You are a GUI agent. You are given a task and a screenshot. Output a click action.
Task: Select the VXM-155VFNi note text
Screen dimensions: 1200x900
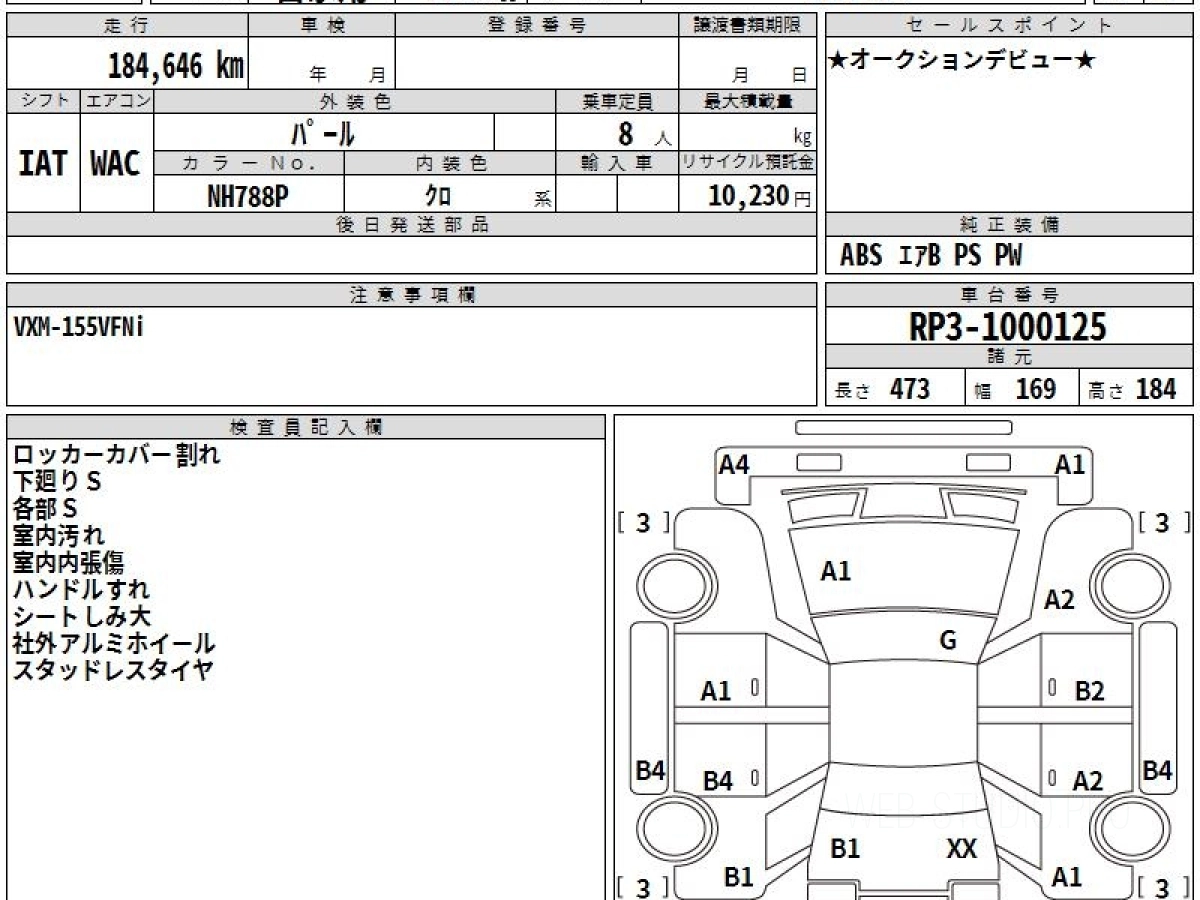point(79,327)
